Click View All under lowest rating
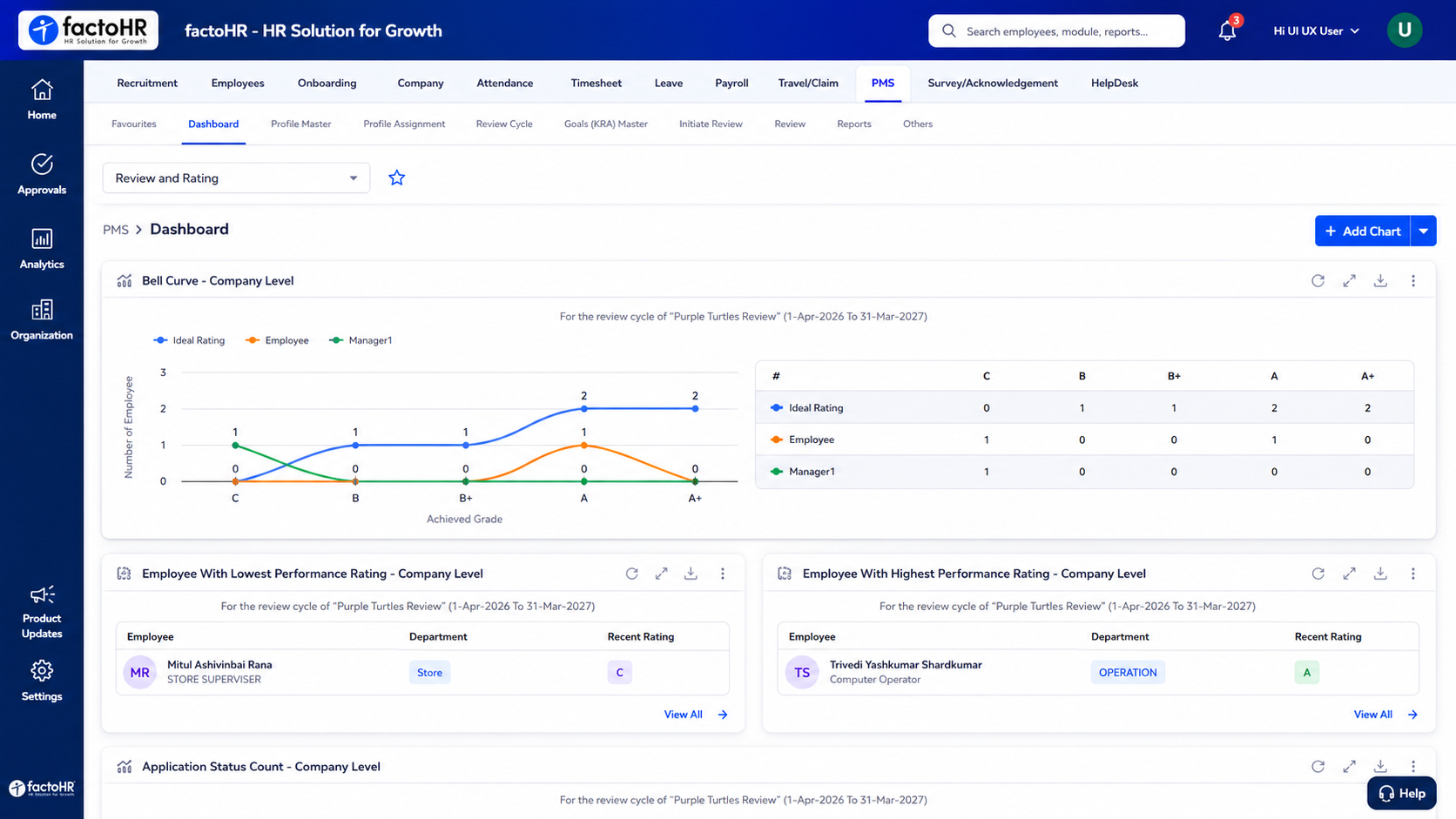1456x819 pixels. [x=696, y=715]
